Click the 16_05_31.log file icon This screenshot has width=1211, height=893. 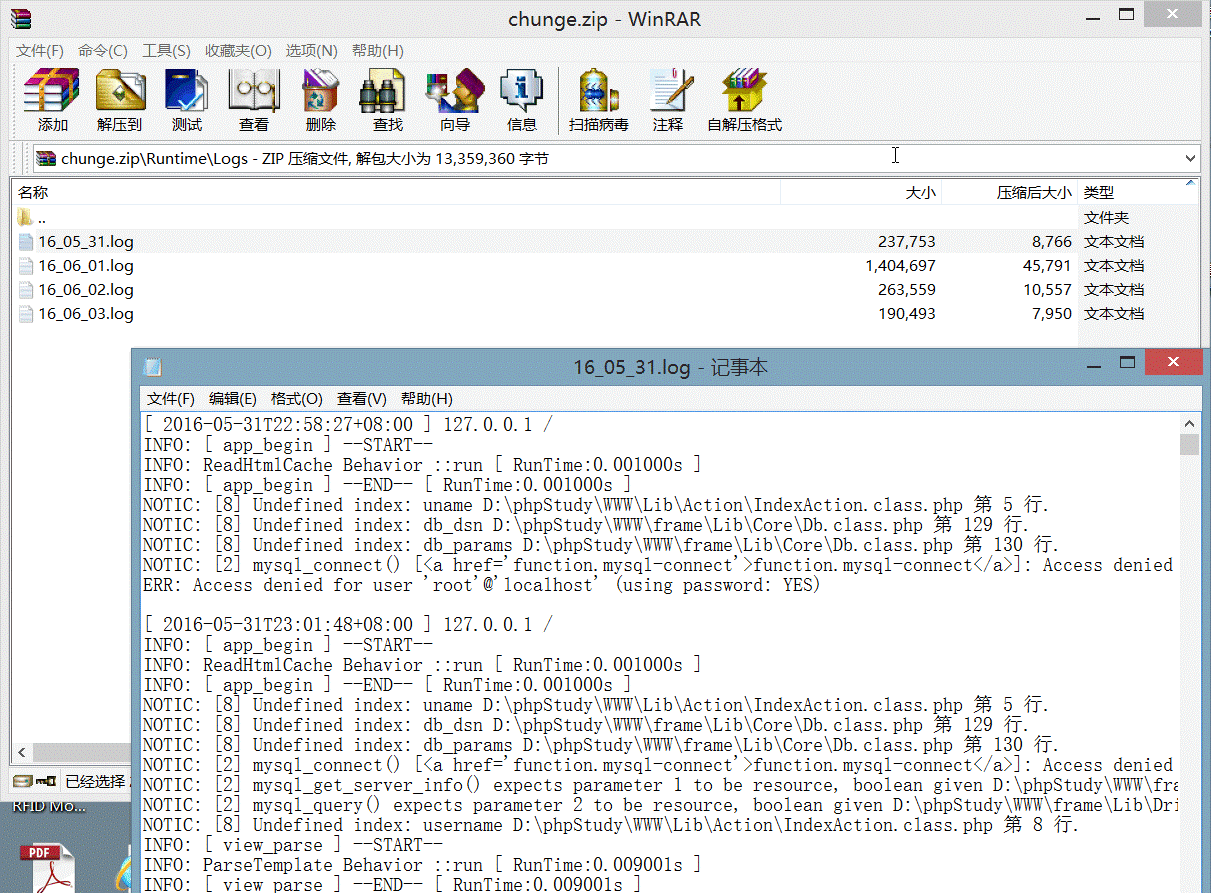(x=26, y=241)
